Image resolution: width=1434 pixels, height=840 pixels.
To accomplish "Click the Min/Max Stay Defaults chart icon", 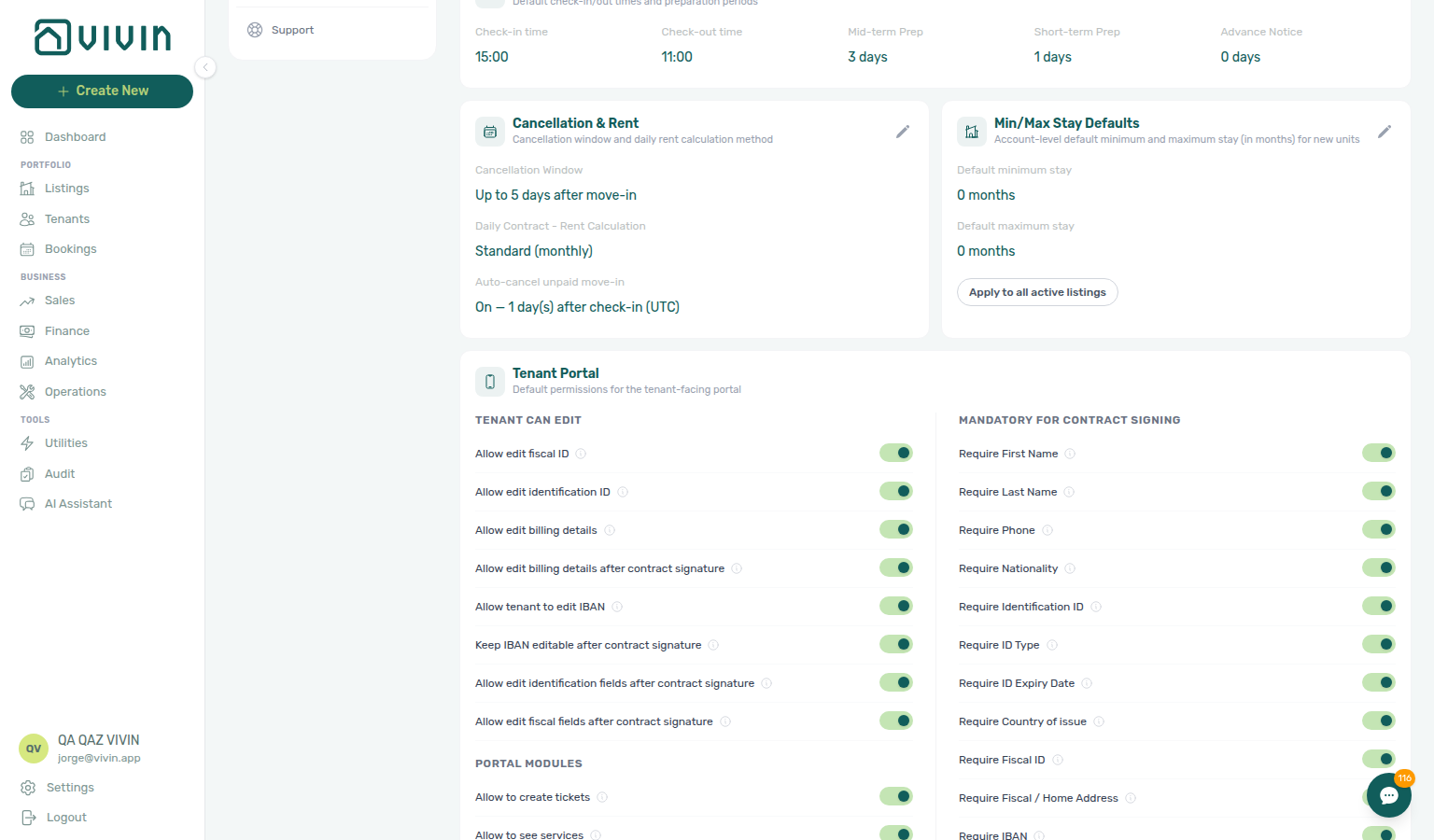I will coord(972,132).
